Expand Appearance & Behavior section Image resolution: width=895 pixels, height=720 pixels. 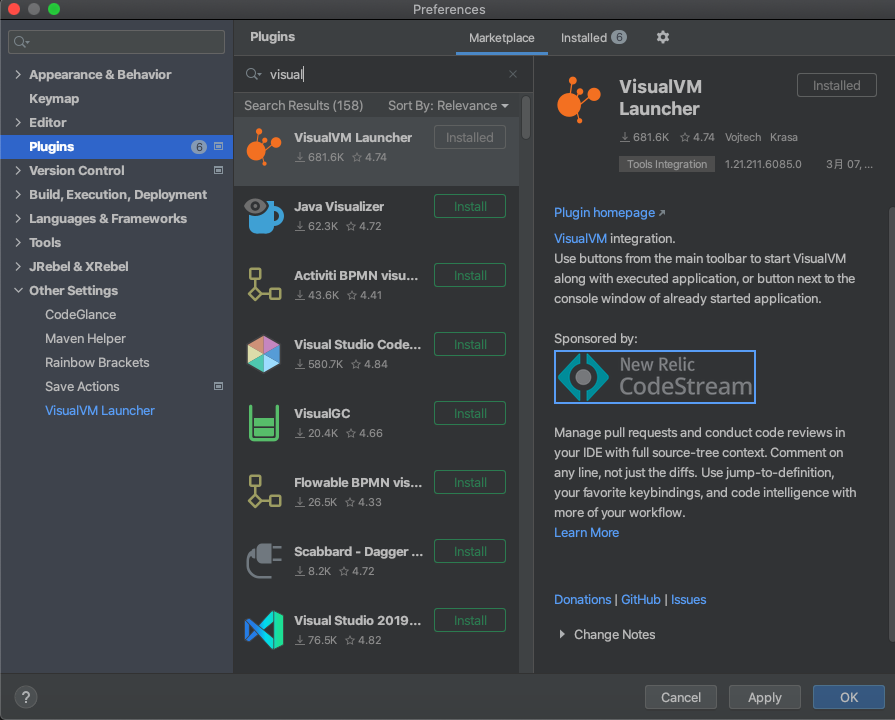tap(18, 75)
